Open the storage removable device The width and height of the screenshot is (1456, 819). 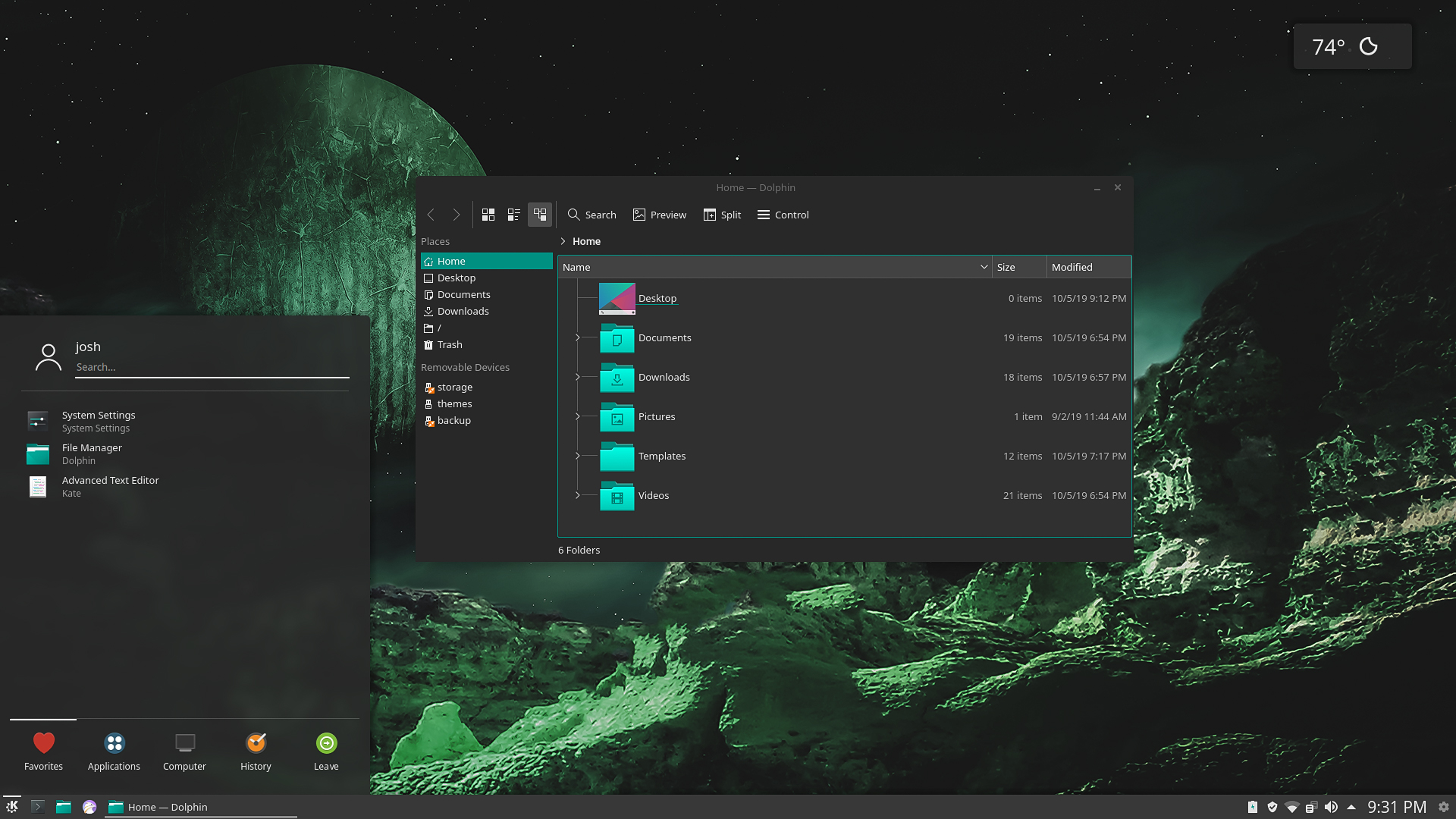[487, 388]
